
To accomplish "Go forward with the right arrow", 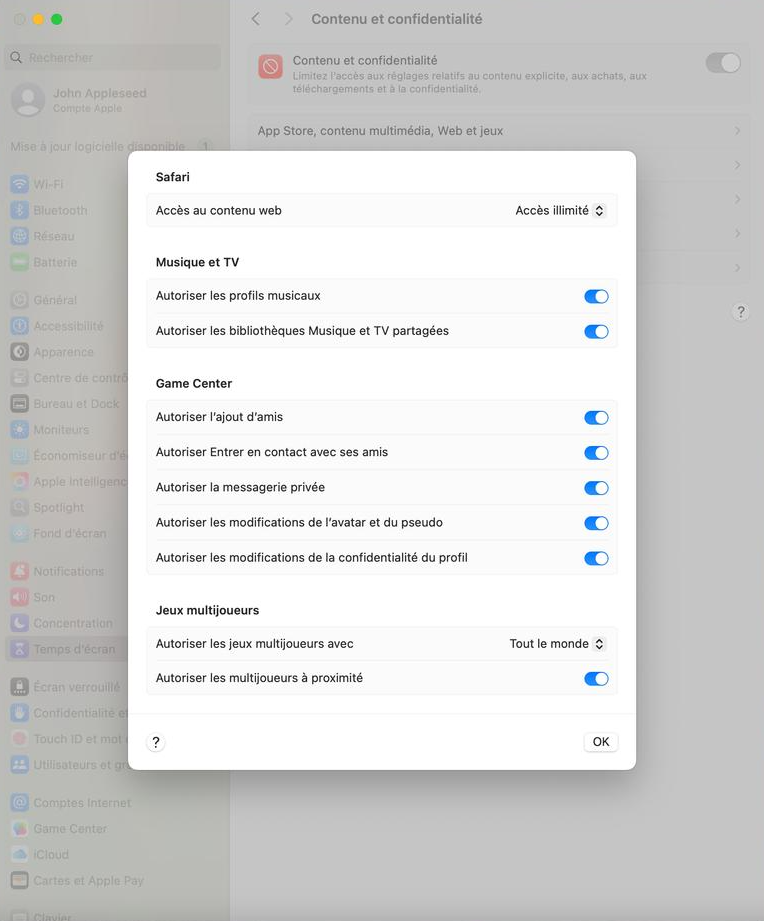I will [288, 19].
